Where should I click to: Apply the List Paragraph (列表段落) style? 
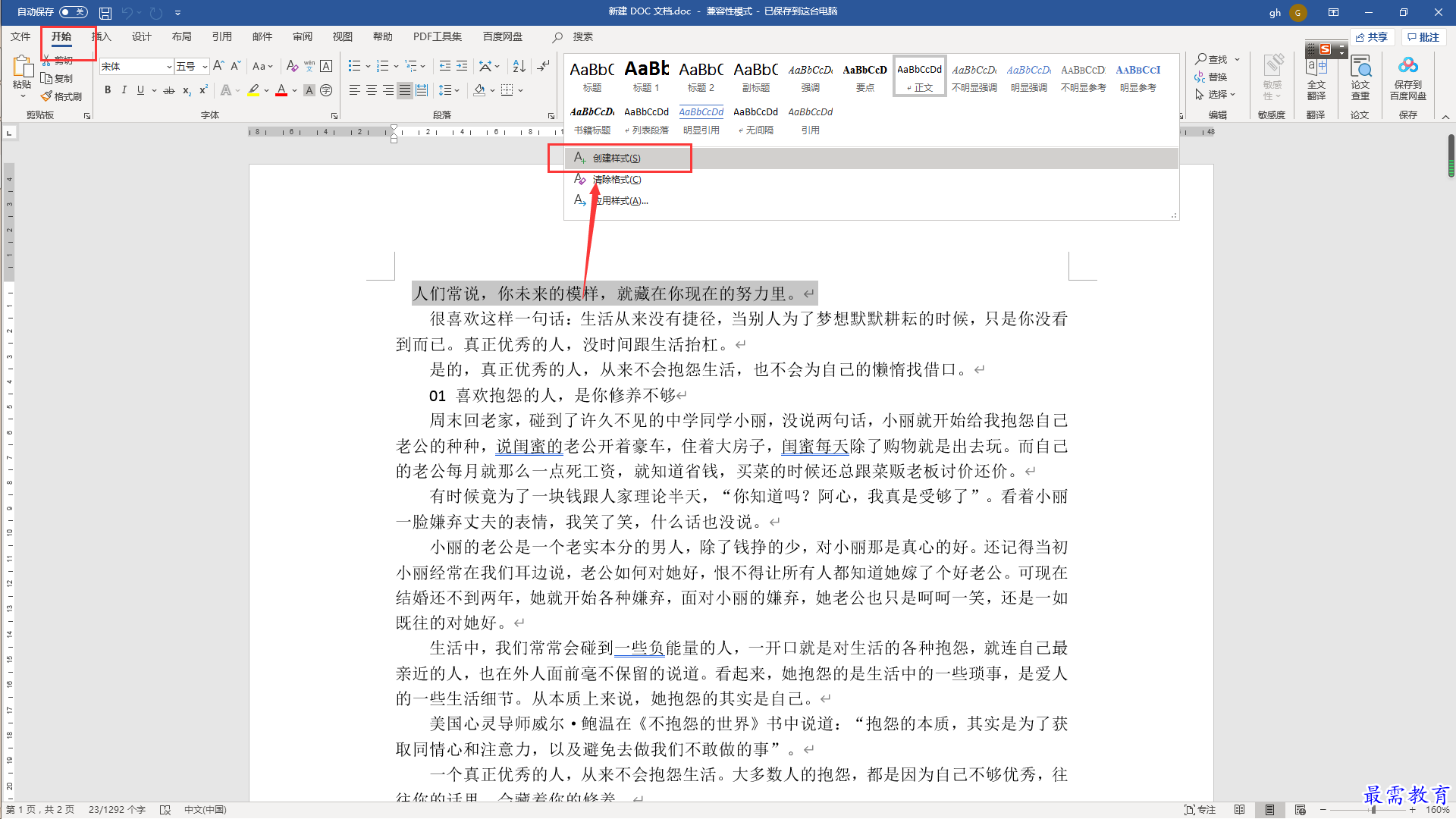pos(646,120)
